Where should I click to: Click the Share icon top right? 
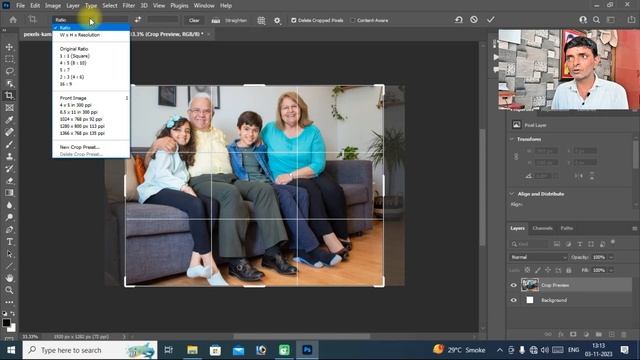(x=631, y=20)
